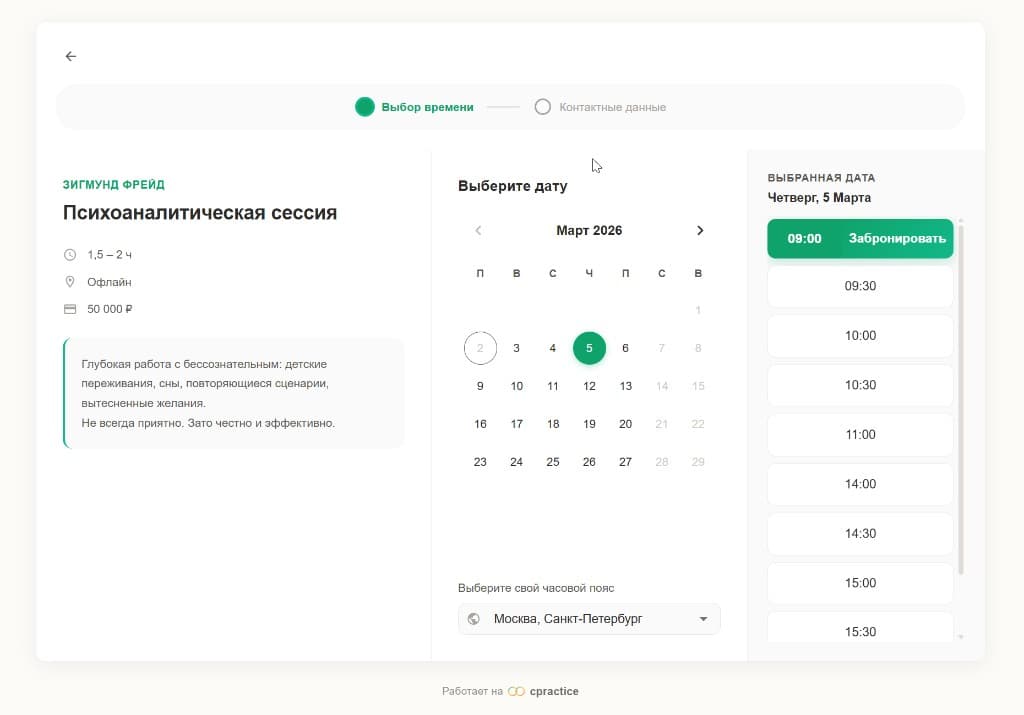This screenshot has height=715, width=1024.
Task: Select March 12 on the calendar
Action: [x=589, y=385]
